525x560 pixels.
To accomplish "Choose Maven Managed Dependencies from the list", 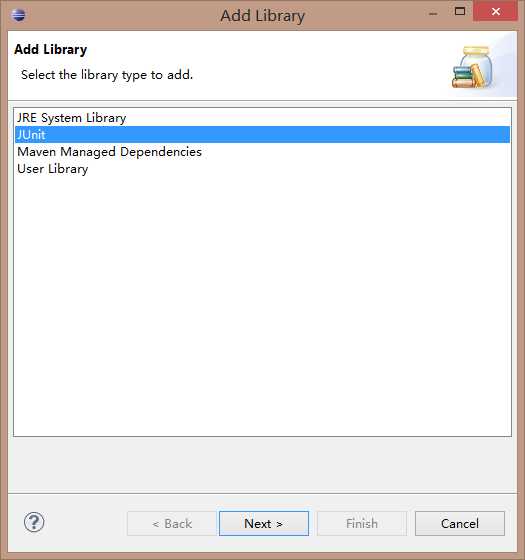I will tap(262, 151).
